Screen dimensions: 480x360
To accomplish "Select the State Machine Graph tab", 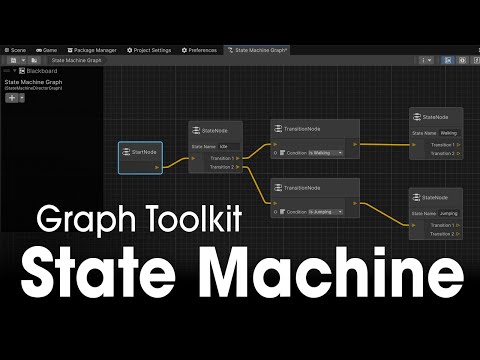I will tap(257, 50).
